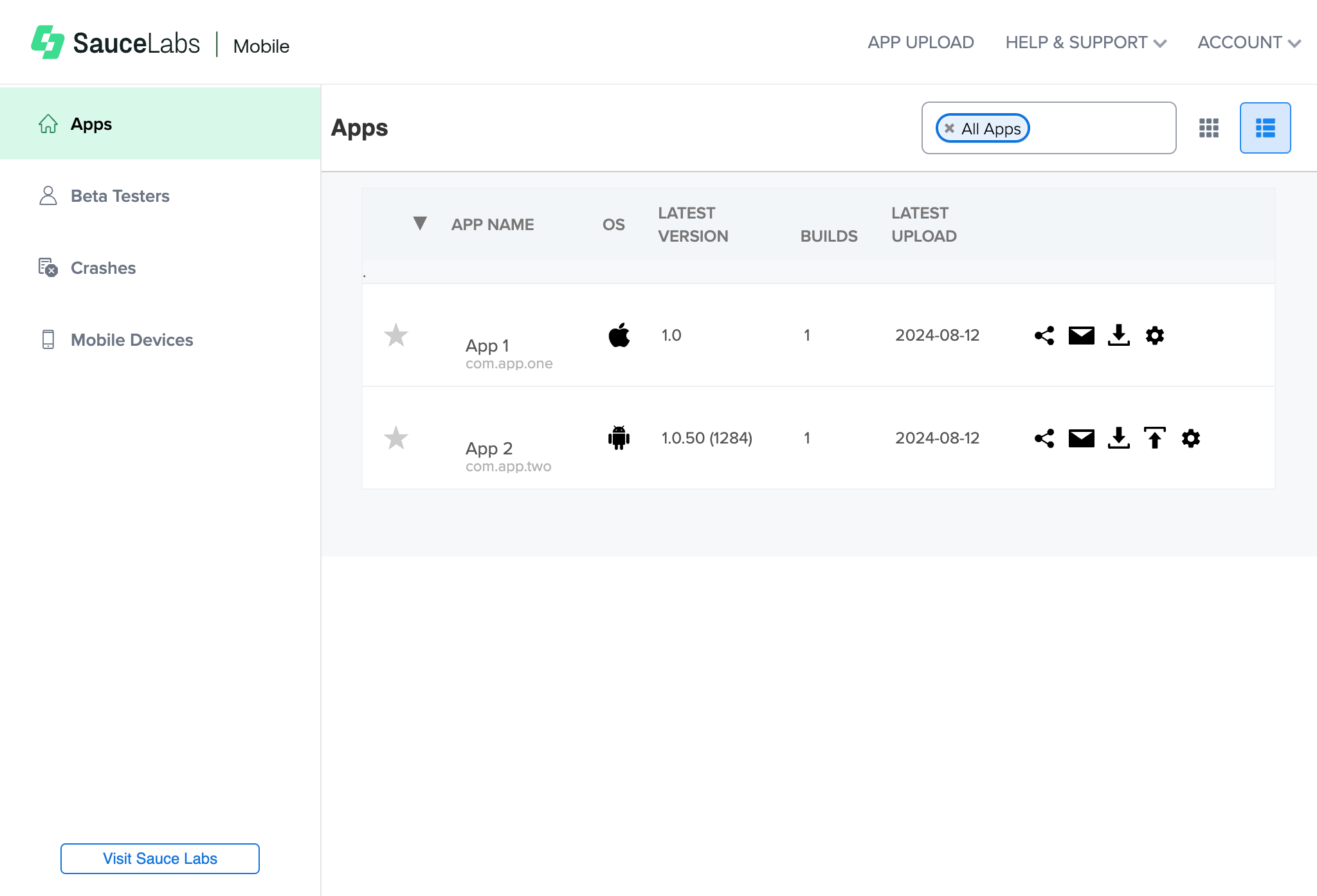Expand the HELP & SUPPORT dropdown
This screenshot has width=1317, height=896.
[1086, 42]
